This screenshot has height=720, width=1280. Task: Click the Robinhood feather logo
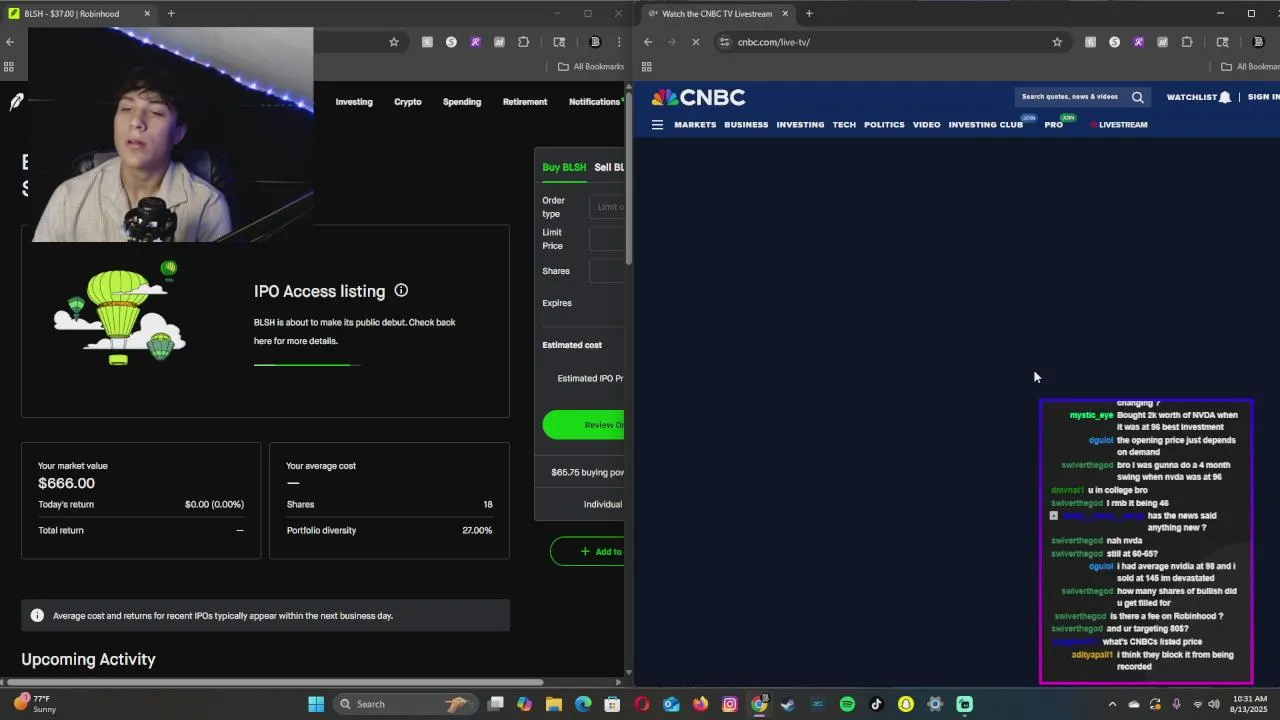(x=16, y=102)
